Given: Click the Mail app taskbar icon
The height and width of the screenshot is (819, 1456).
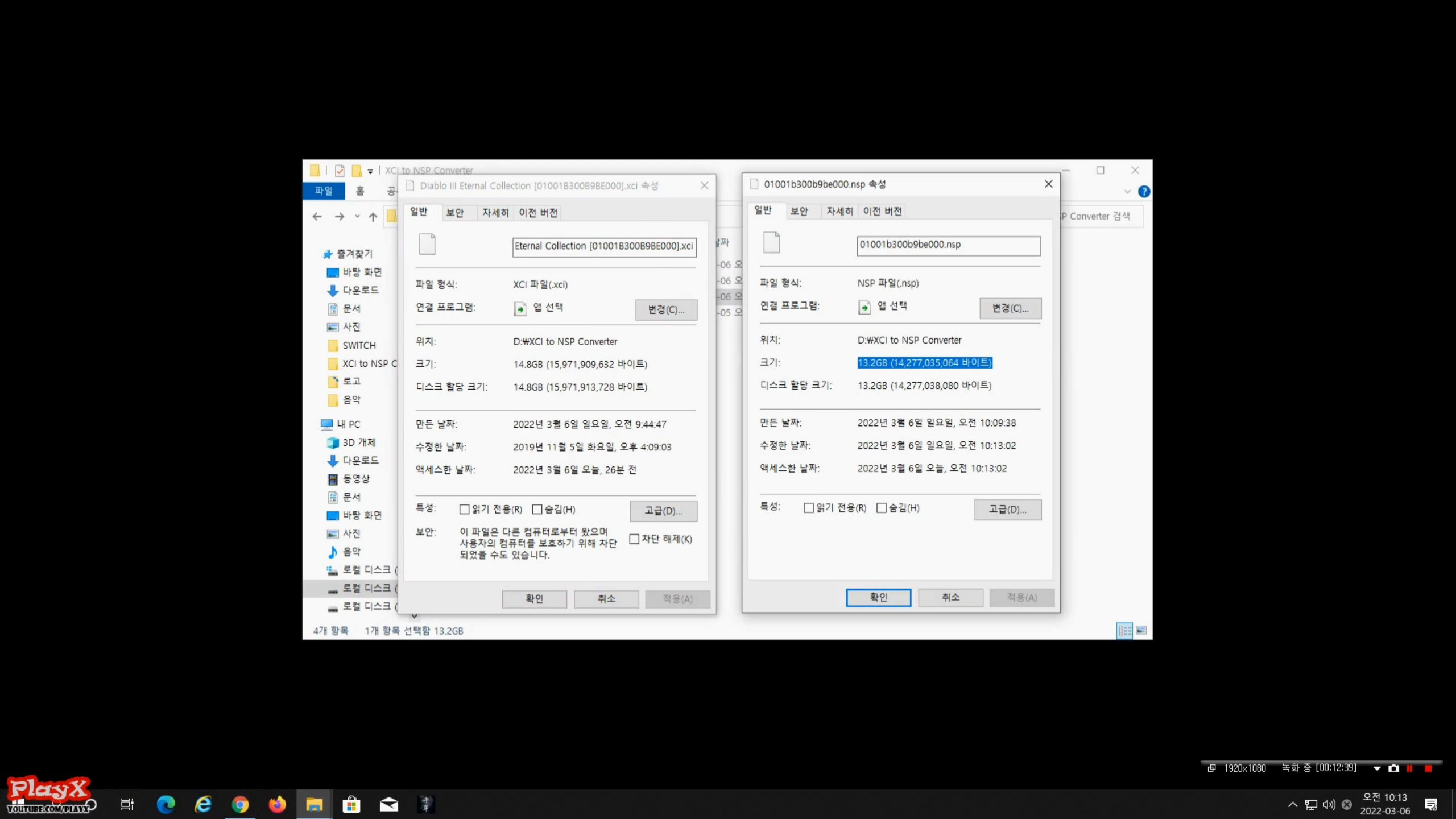Looking at the screenshot, I should point(389,804).
